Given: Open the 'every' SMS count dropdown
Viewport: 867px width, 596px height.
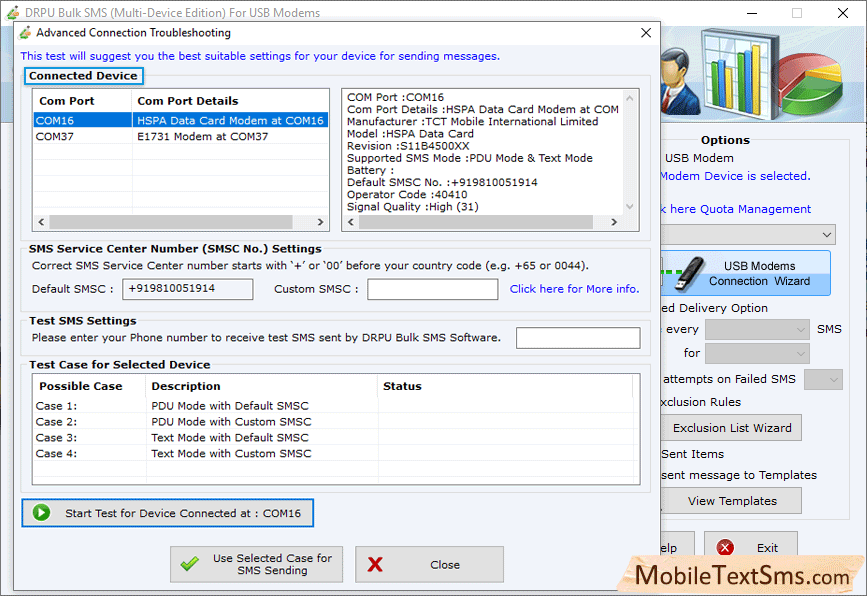Looking at the screenshot, I should 758,330.
